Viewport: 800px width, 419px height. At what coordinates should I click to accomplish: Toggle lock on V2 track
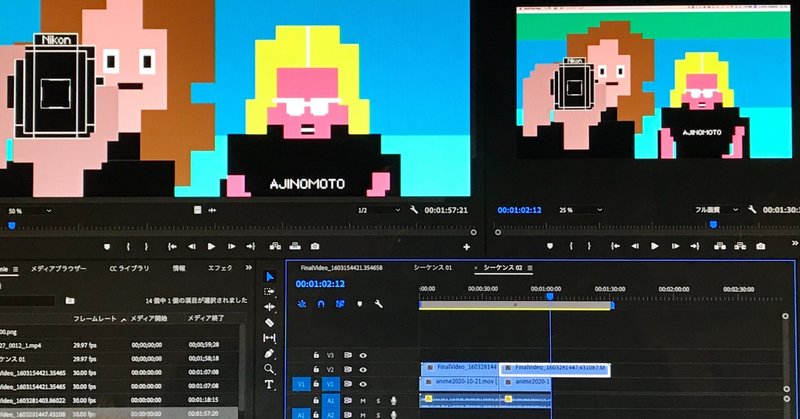click(x=316, y=369)
